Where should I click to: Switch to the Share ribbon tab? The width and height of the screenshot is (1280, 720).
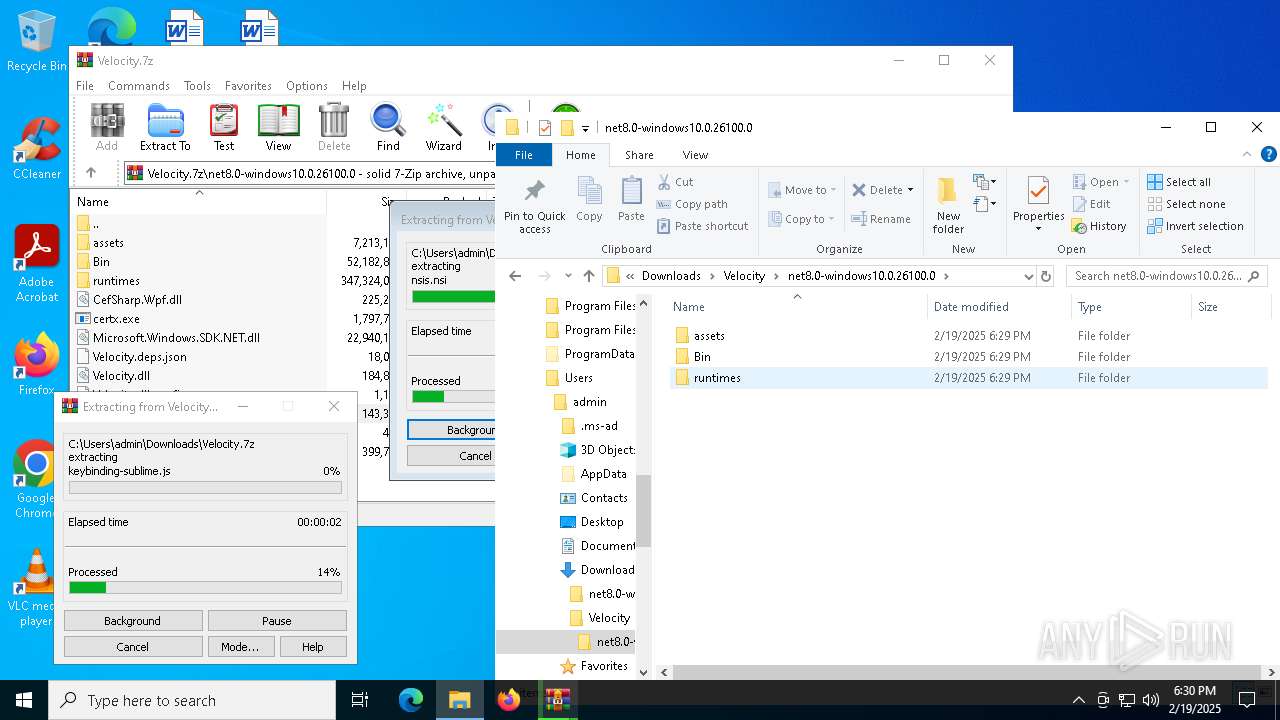coord(639,155)
